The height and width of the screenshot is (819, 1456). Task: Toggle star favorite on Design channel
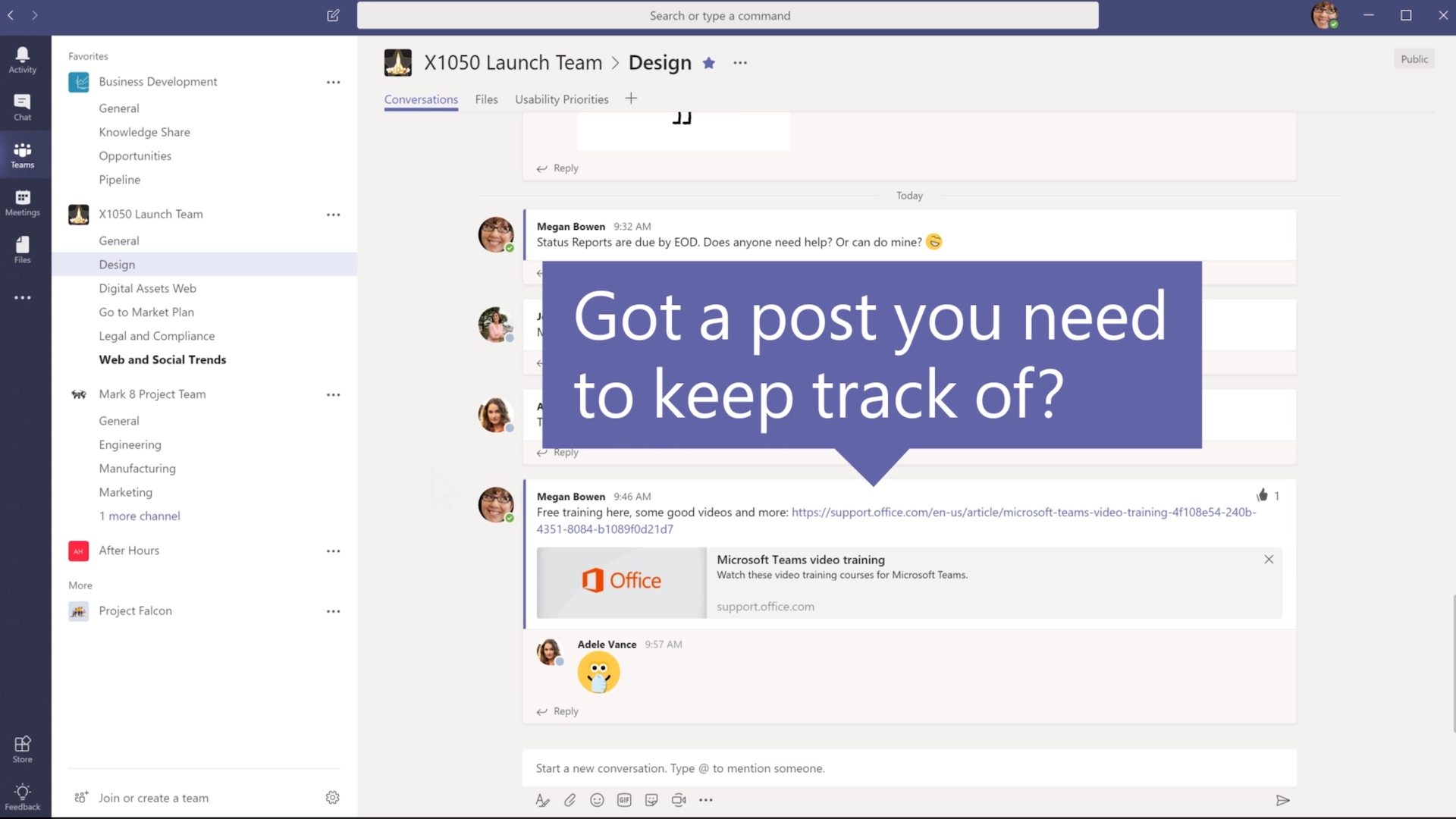coord(709,62)
